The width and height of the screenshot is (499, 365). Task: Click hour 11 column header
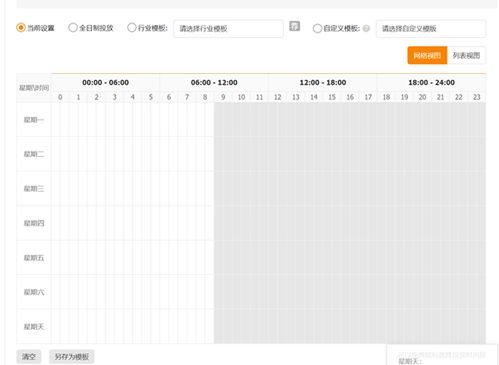point(259,97)
